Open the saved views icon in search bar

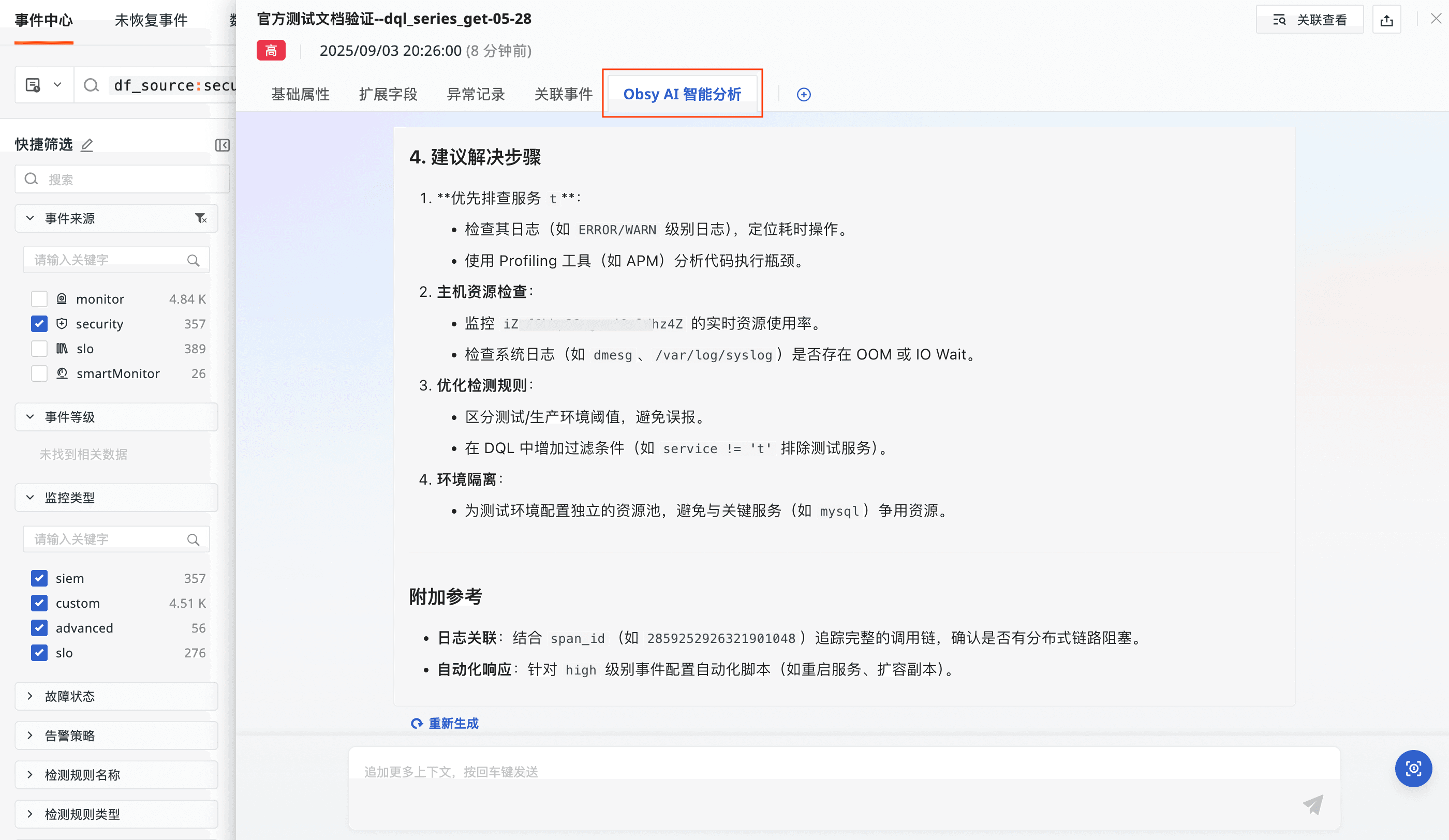coord(33,86)
